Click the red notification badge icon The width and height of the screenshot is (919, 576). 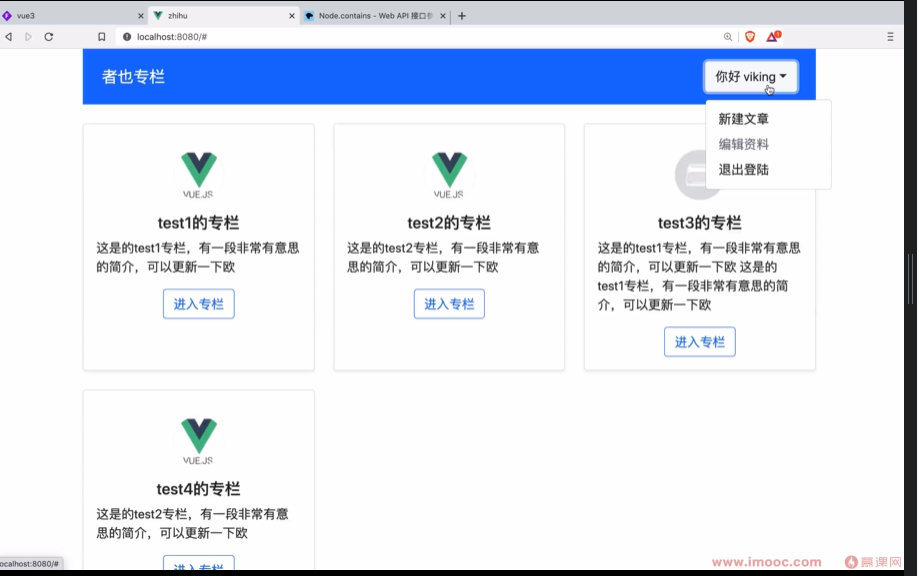click(x=771, y=36)
